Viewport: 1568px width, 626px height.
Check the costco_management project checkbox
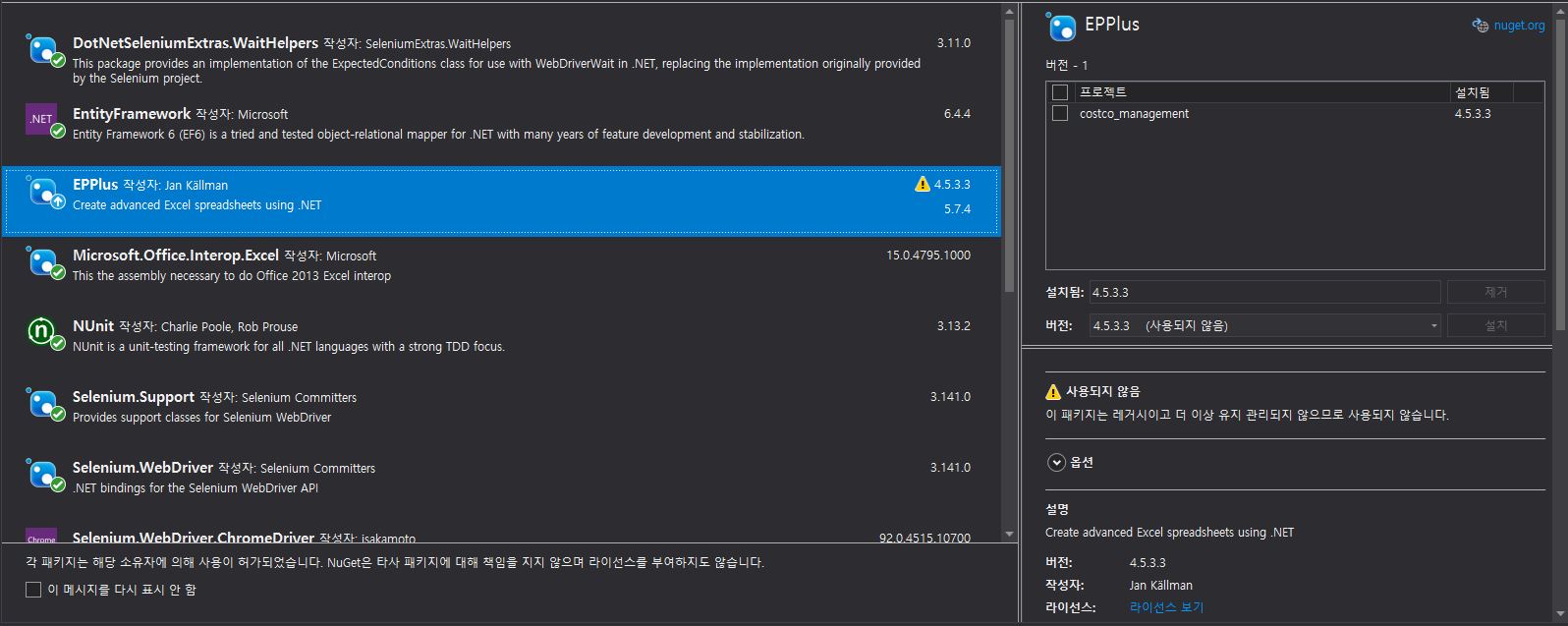(1059, 114)
